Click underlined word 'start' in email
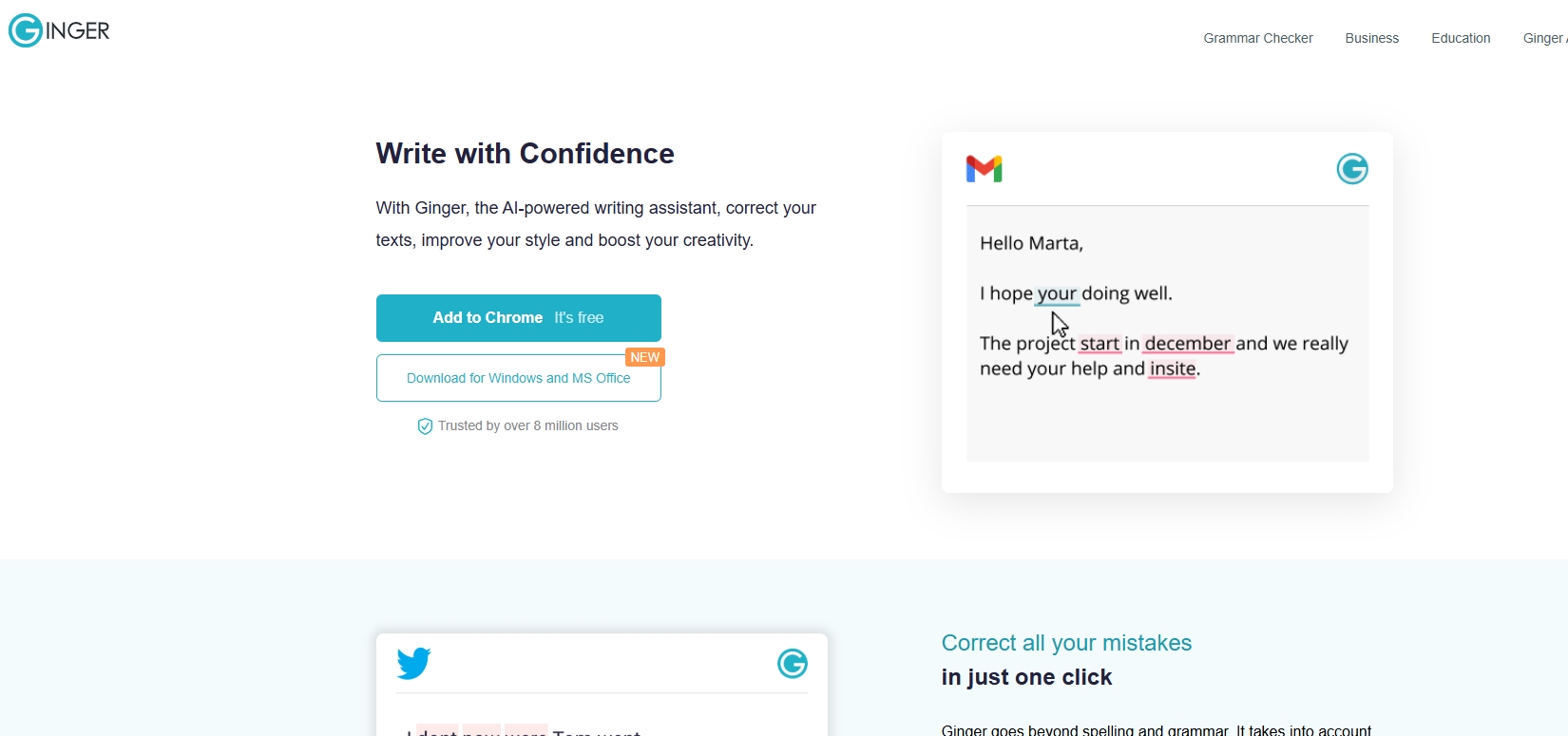This screenshot has width=1568, height=736. tap(1100, 344)
